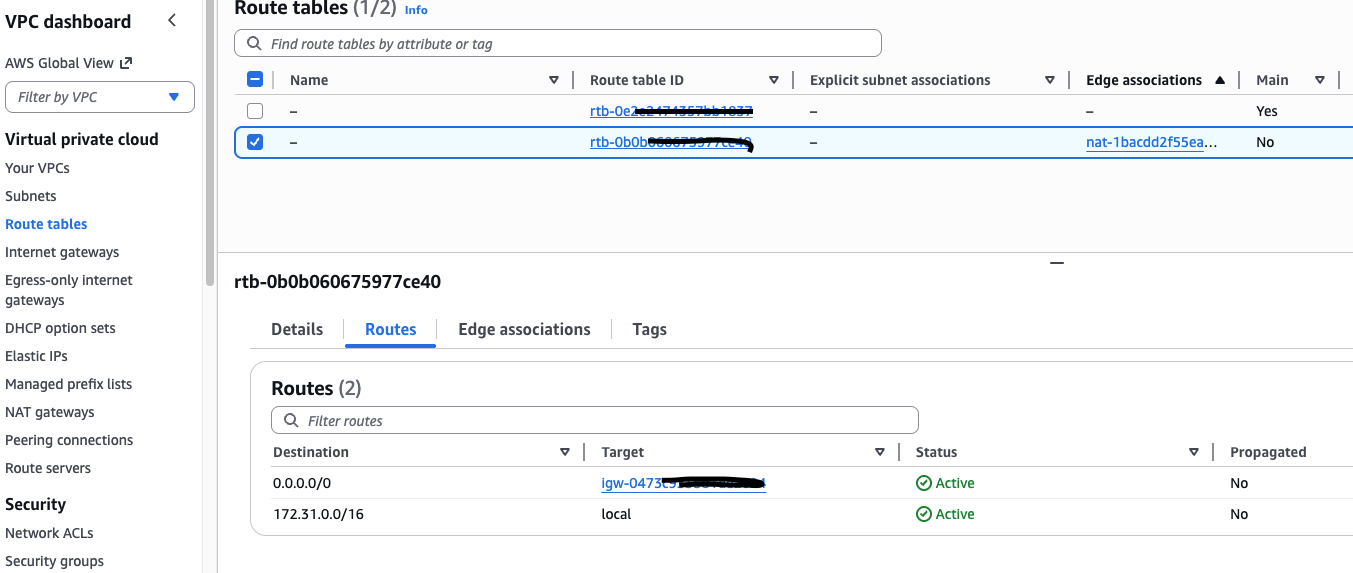Uncheck the selected second route table checkbox
Image resolution: width=1353 pixels, height=573 pixels.
click(x=255, y=142)
